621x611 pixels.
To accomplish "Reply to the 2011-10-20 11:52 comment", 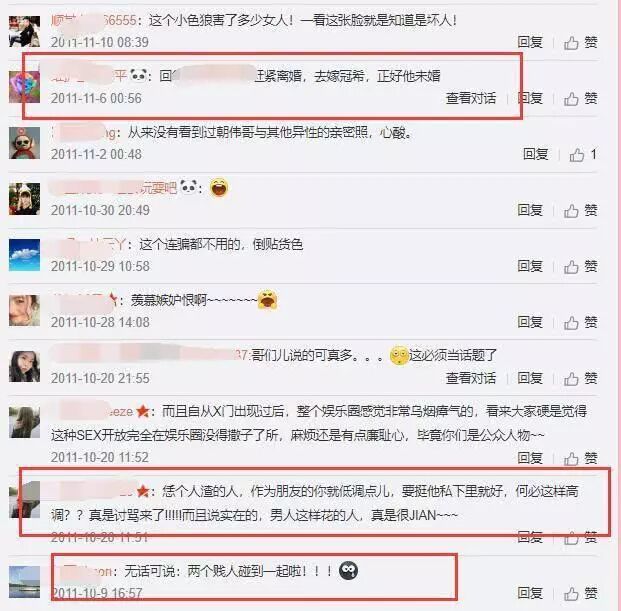I will click(x=530, y=458).
